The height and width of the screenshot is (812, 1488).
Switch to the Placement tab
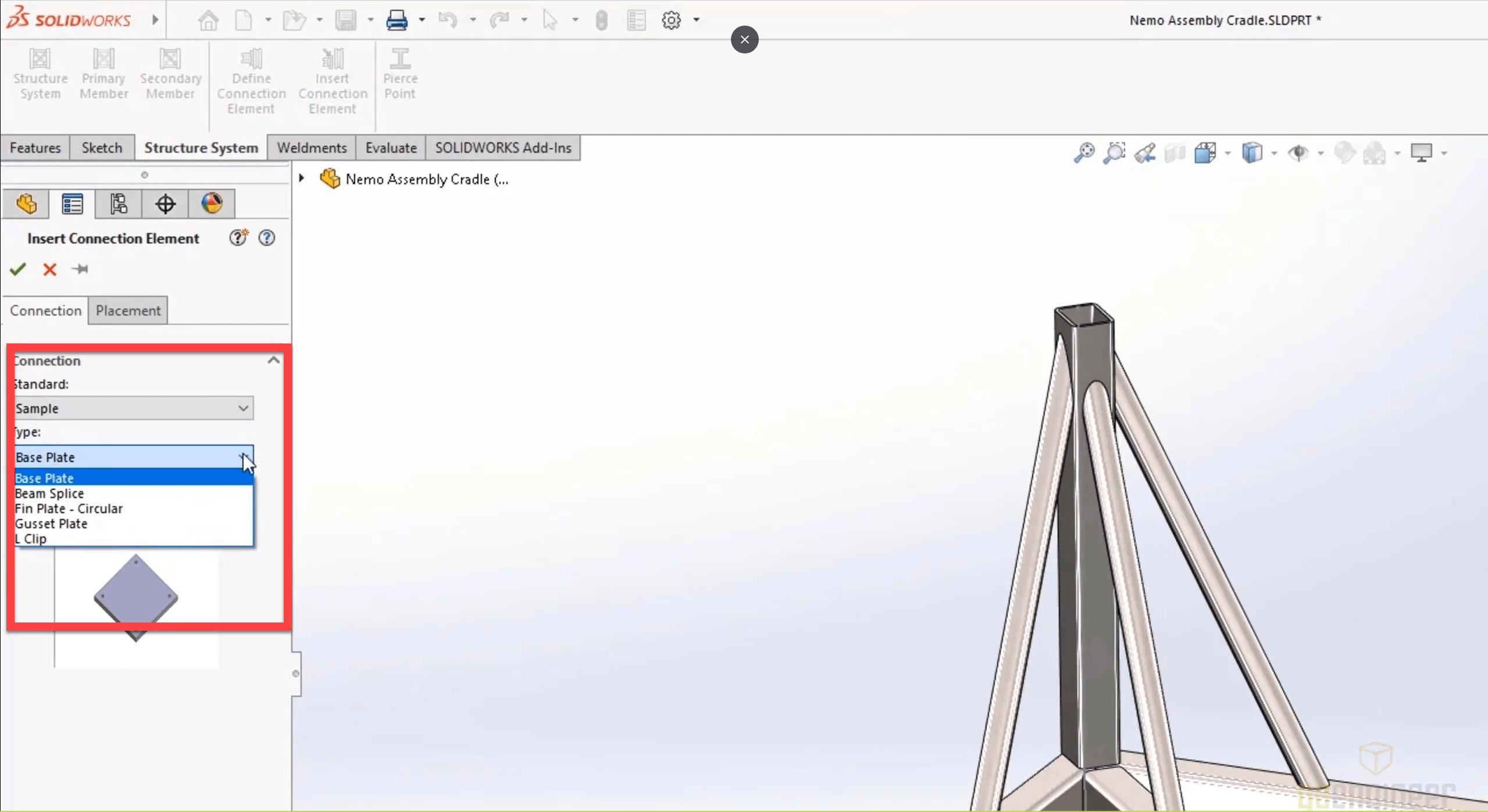point(128,310)
